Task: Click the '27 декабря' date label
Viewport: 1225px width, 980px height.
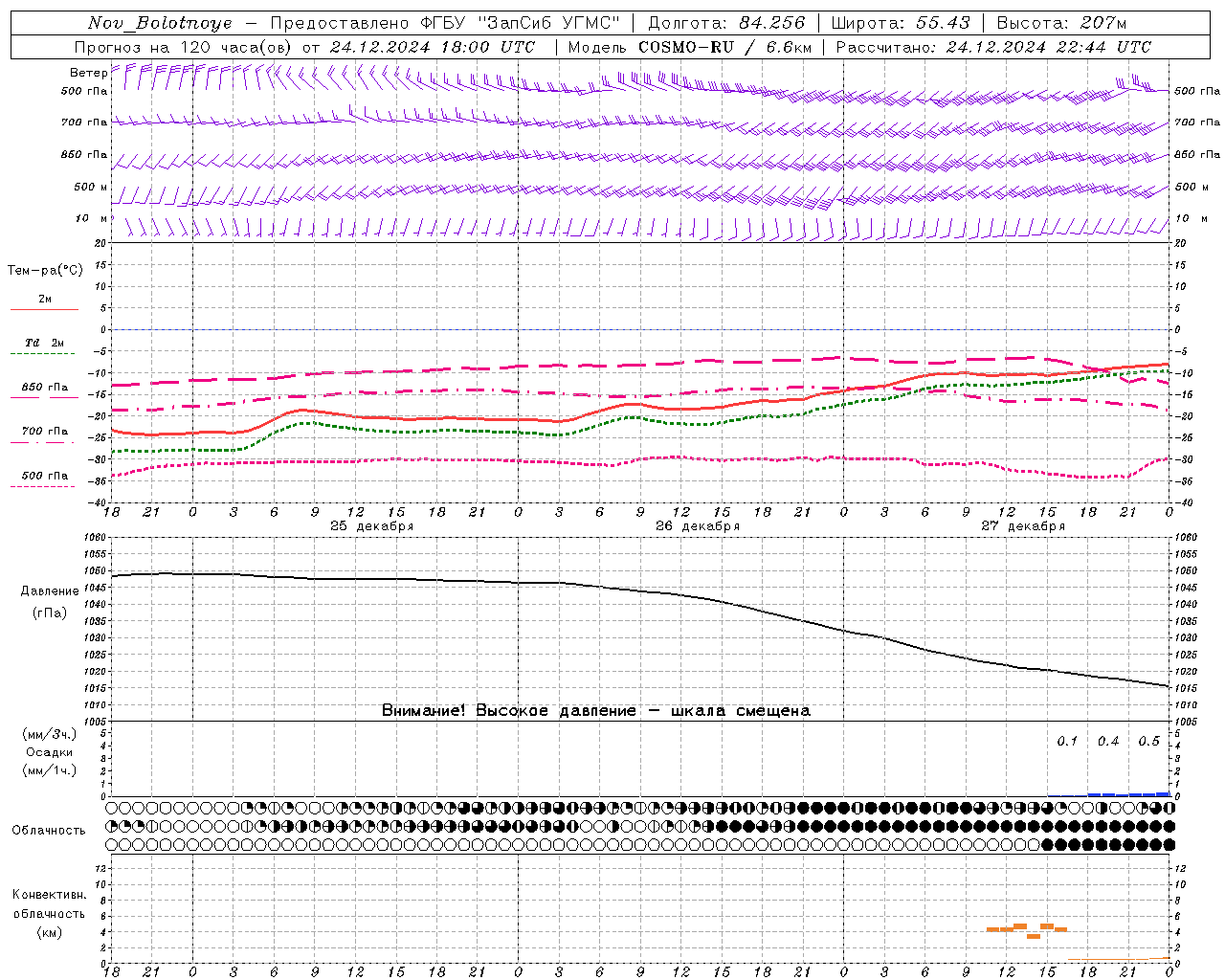Action: [1023, 526]
